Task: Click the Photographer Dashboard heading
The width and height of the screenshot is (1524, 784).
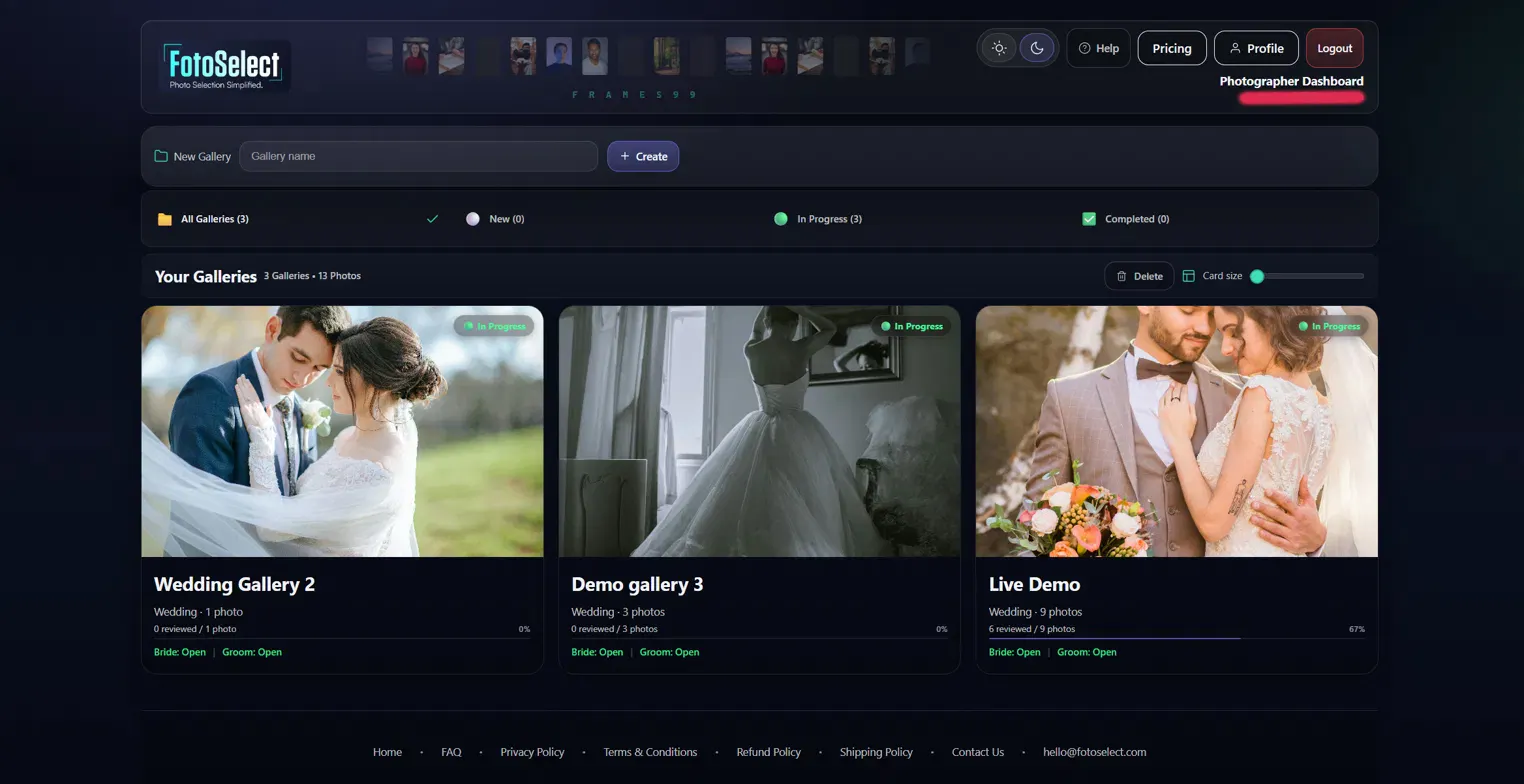Action: (1291, 81)
